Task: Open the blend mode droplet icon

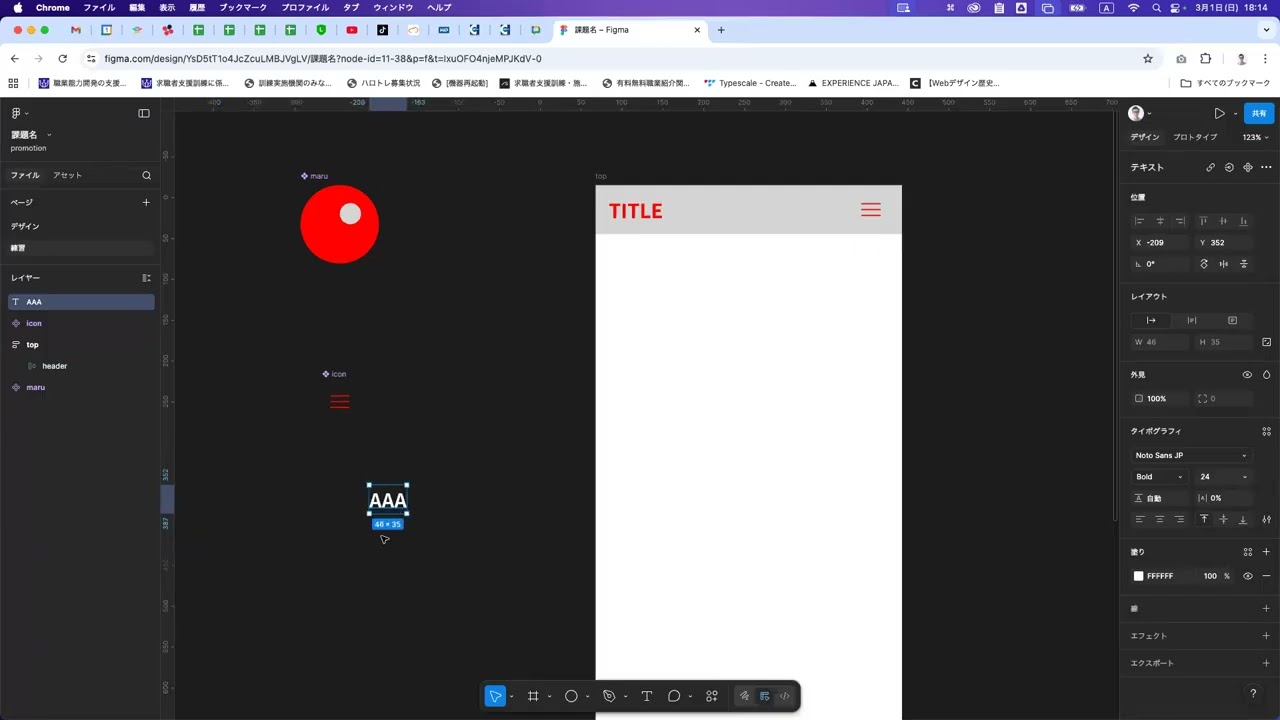Action: (x=1266, y=375)
